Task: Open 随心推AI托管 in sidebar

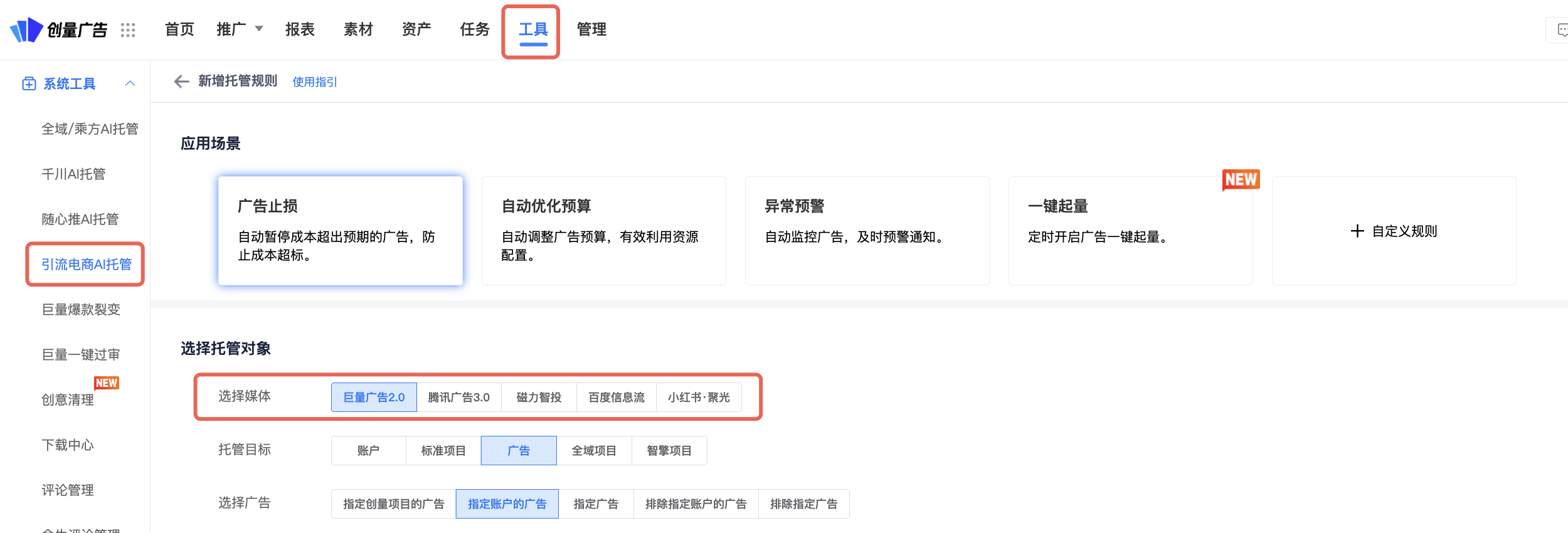Action: (80, 219)
